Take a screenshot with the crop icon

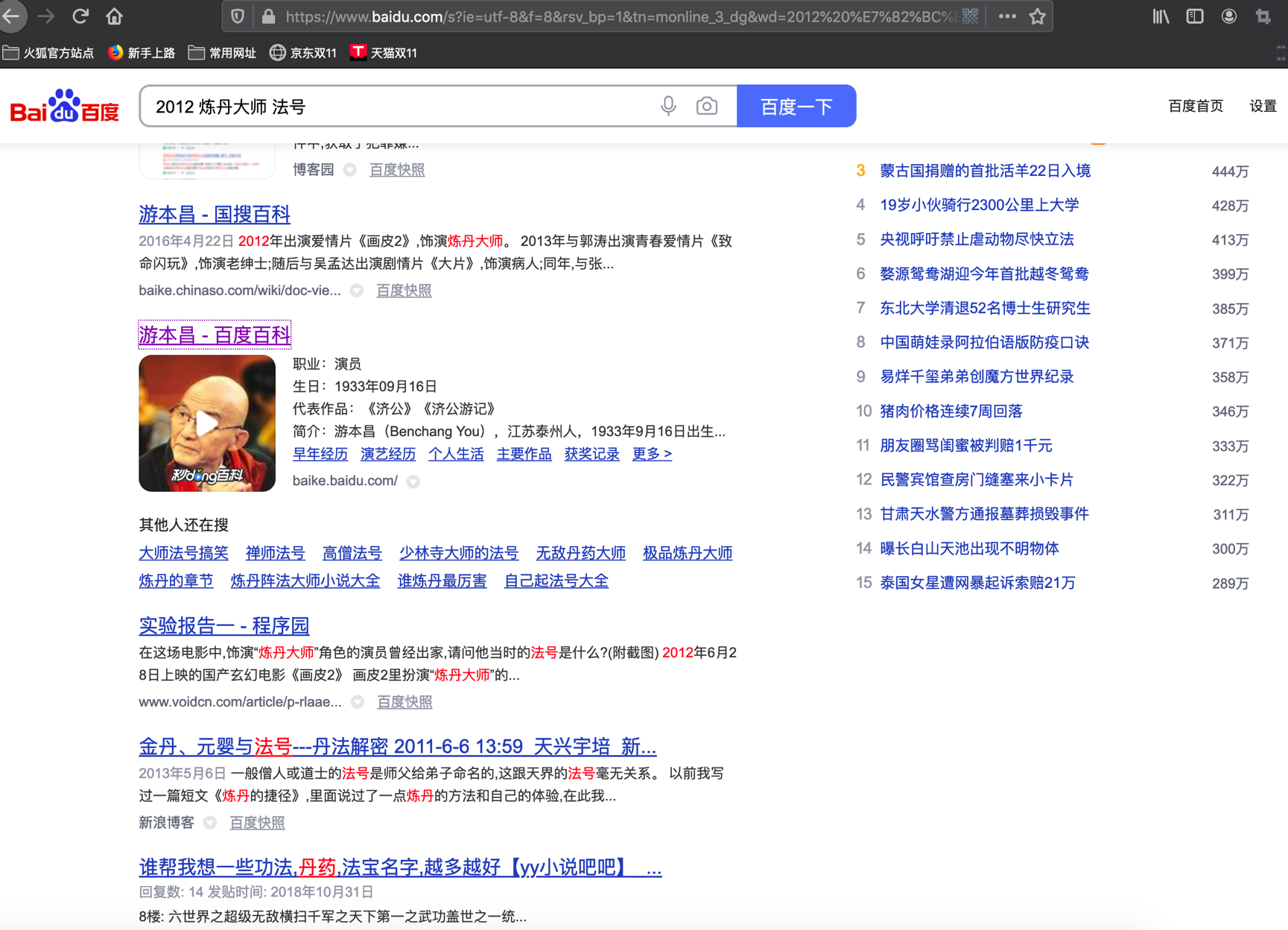tap(1263, 16)
